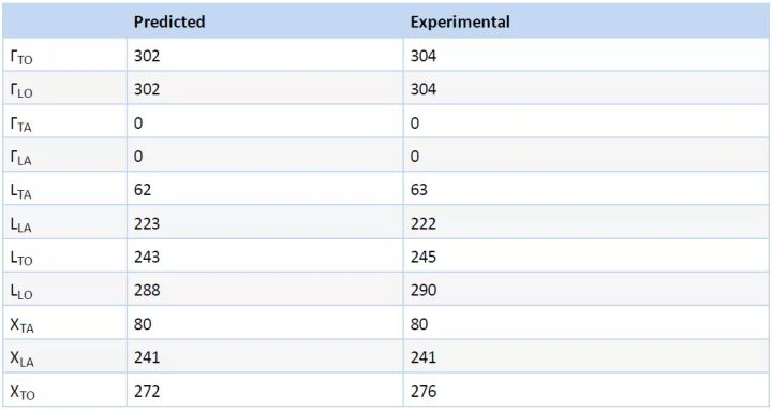The image size is (773, 410).
Task: Select the ΓTO row label cell
Action: (21, 57)
